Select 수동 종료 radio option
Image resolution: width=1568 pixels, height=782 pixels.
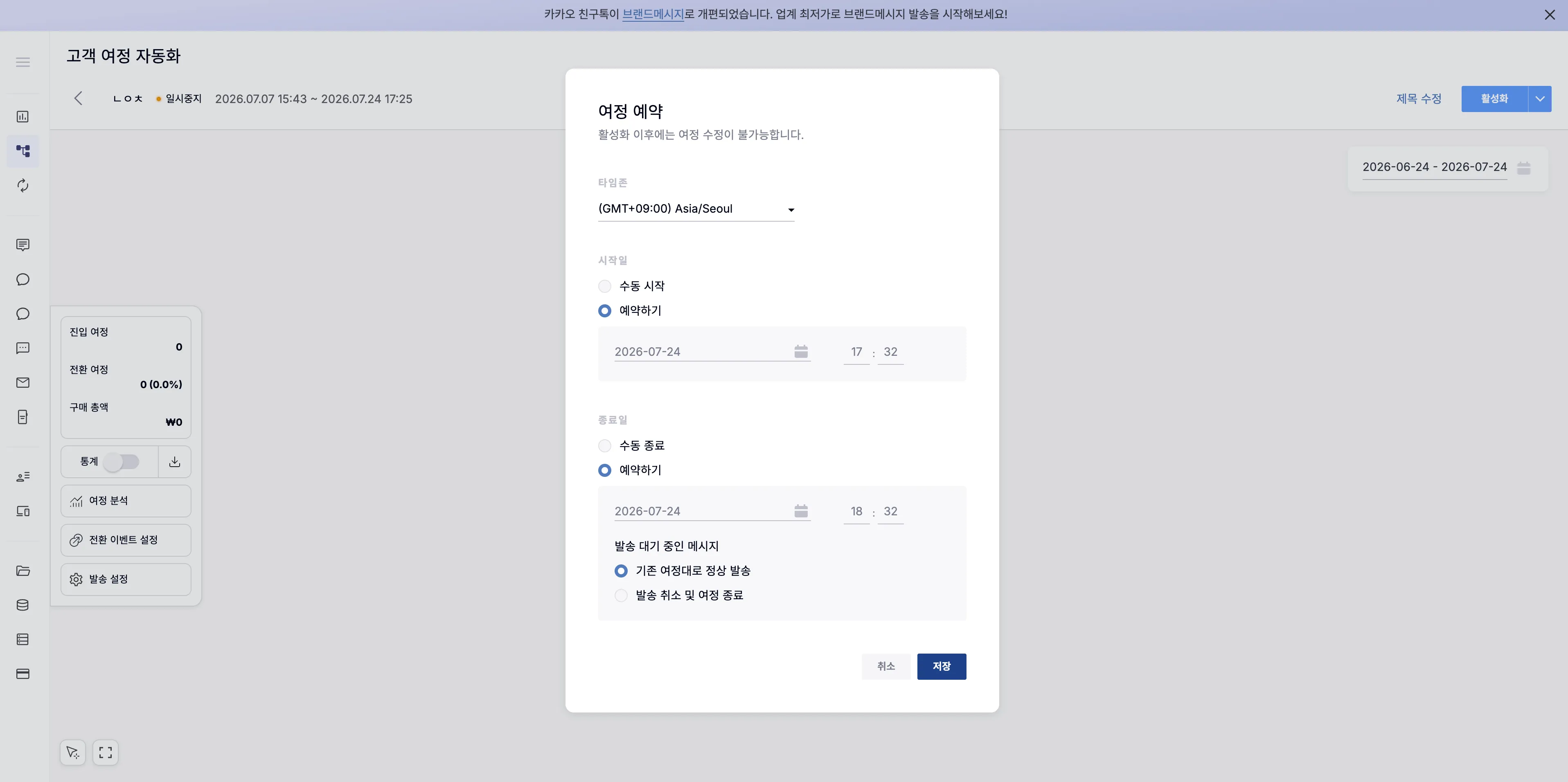pyautogui.click(x=604, y=446)
